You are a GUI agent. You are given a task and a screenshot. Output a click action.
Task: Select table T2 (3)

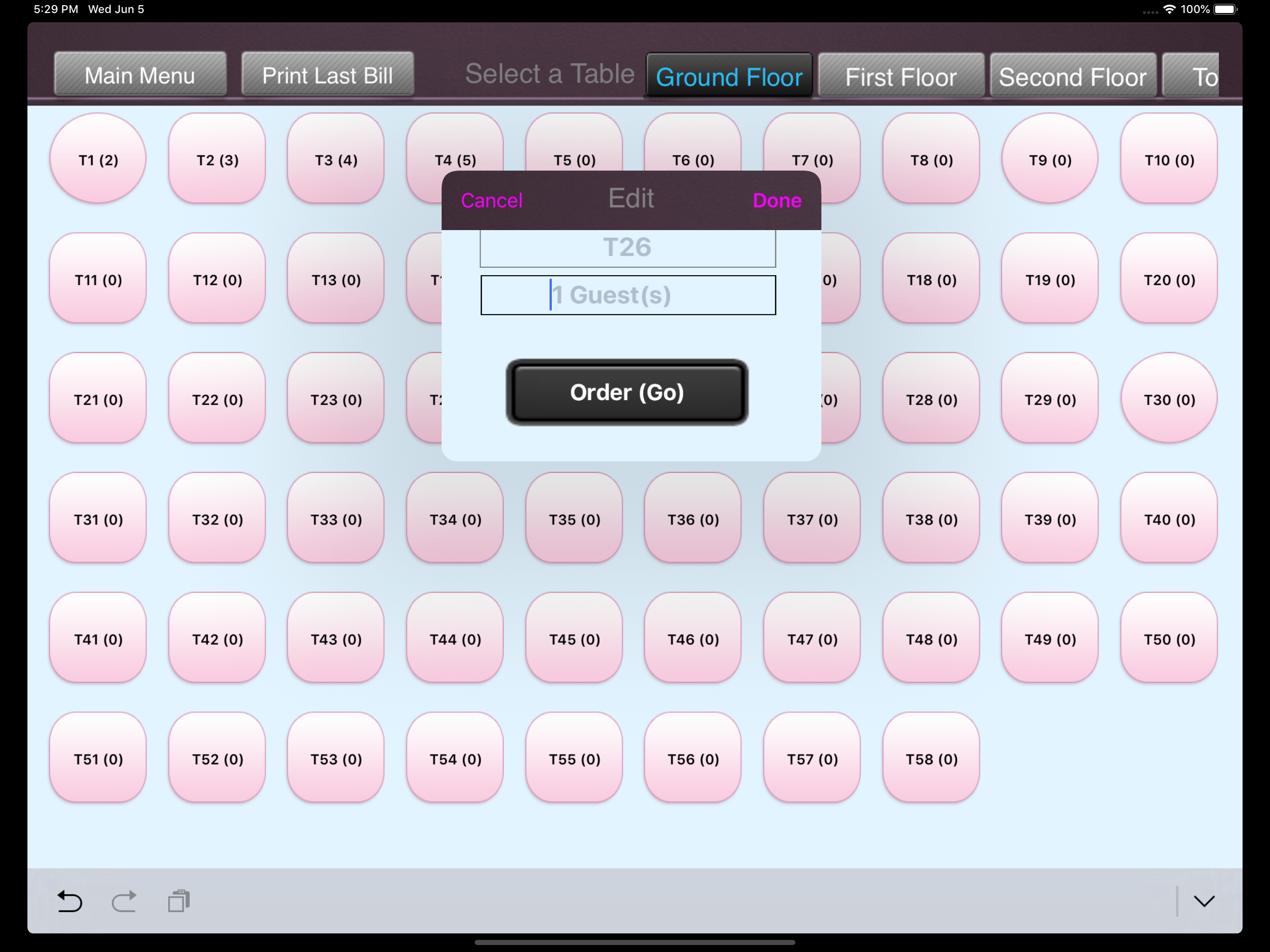(x=217, y=158)
